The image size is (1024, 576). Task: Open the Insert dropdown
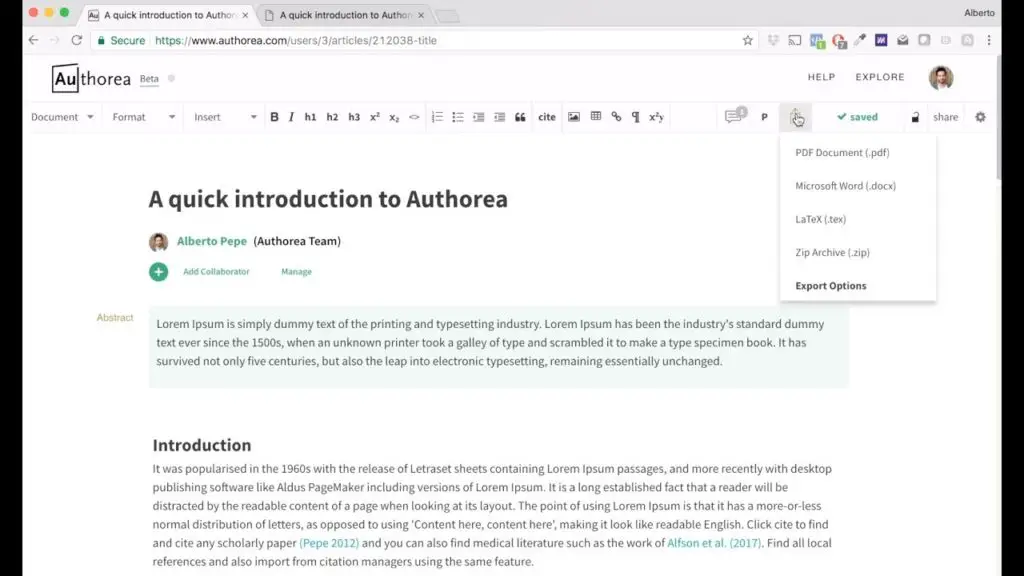point(225,117)
